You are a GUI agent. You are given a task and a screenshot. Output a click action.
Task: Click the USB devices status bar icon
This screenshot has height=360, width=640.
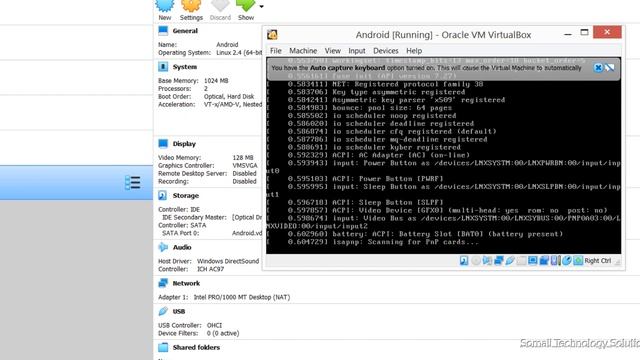pyautogui.click(x=510, y=260)
